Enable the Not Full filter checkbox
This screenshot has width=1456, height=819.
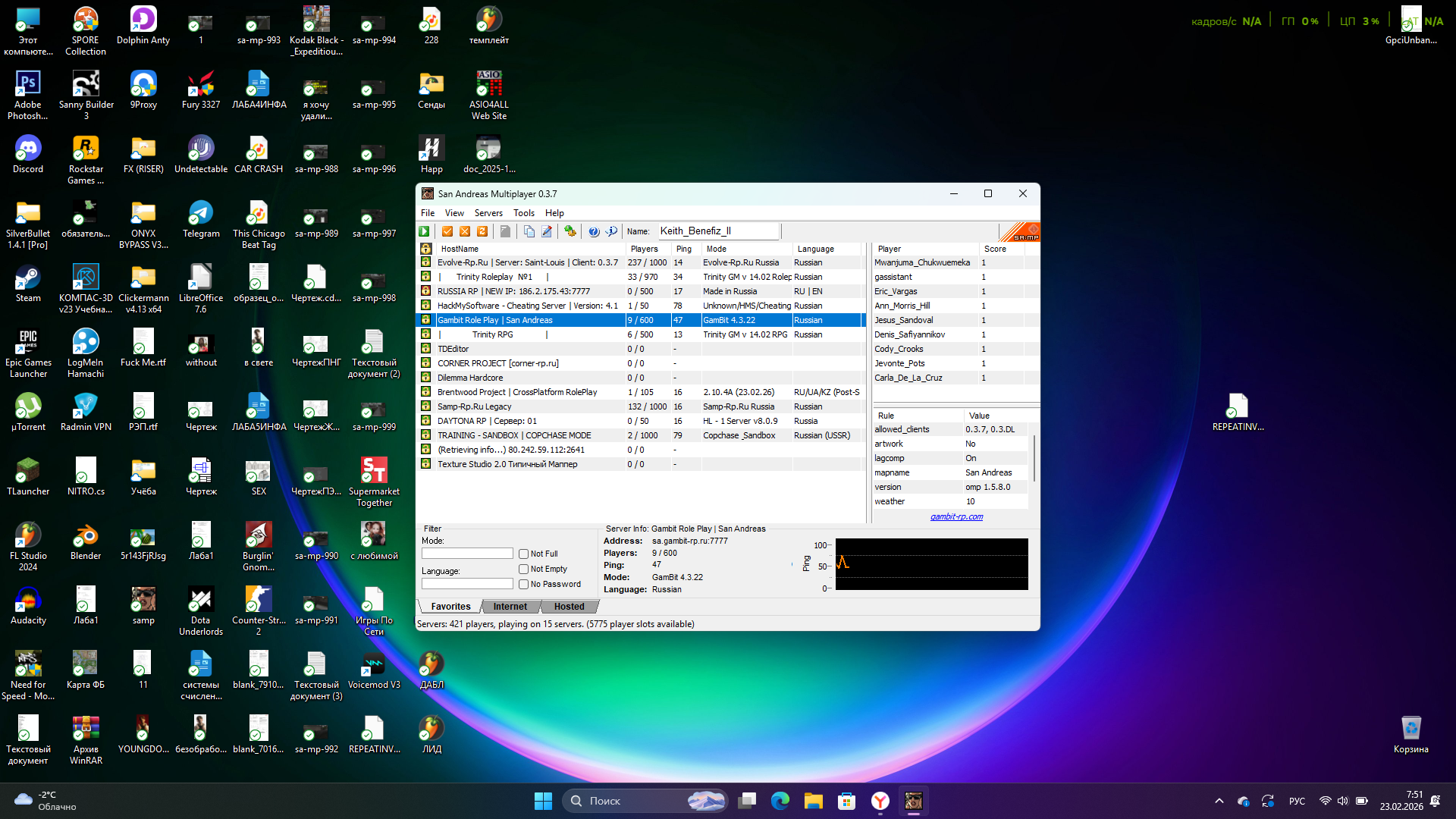pos(523,554)
